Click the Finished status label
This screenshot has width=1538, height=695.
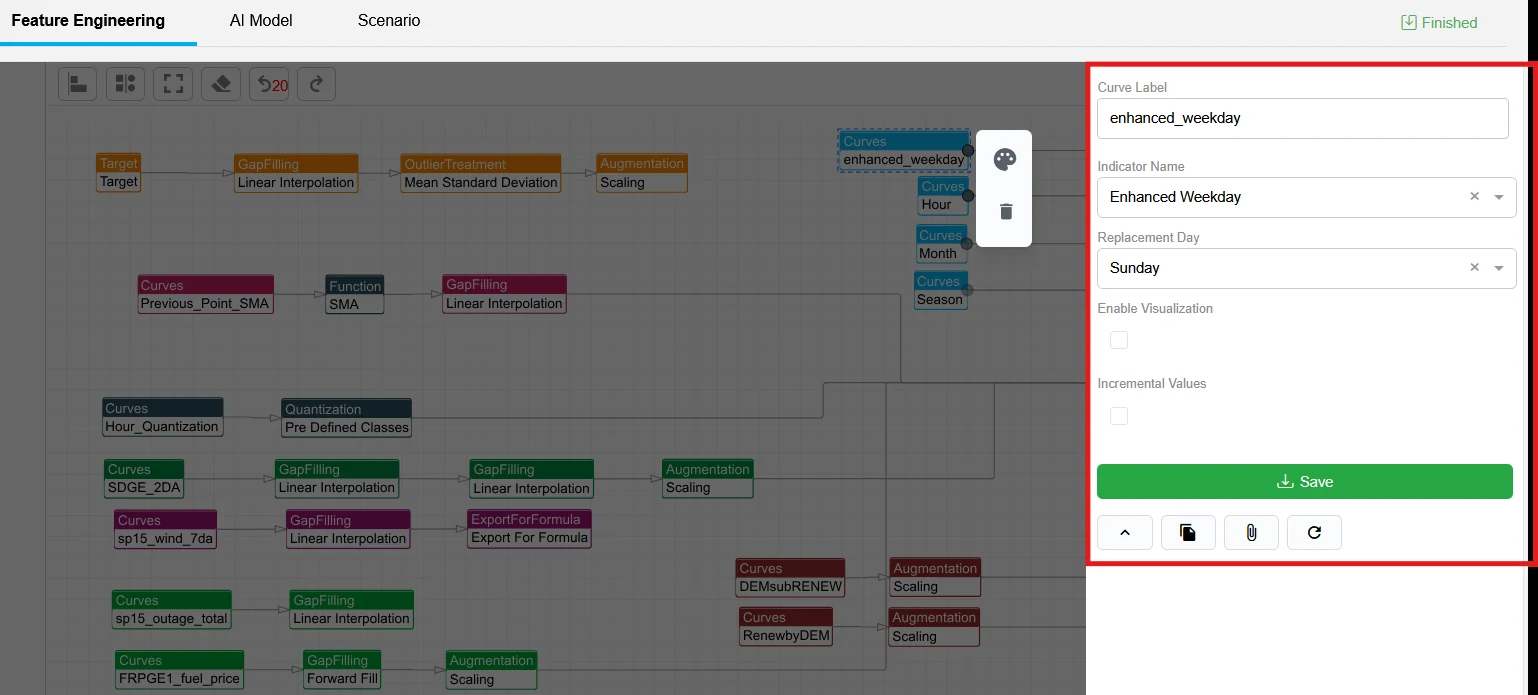(1449, 22)
